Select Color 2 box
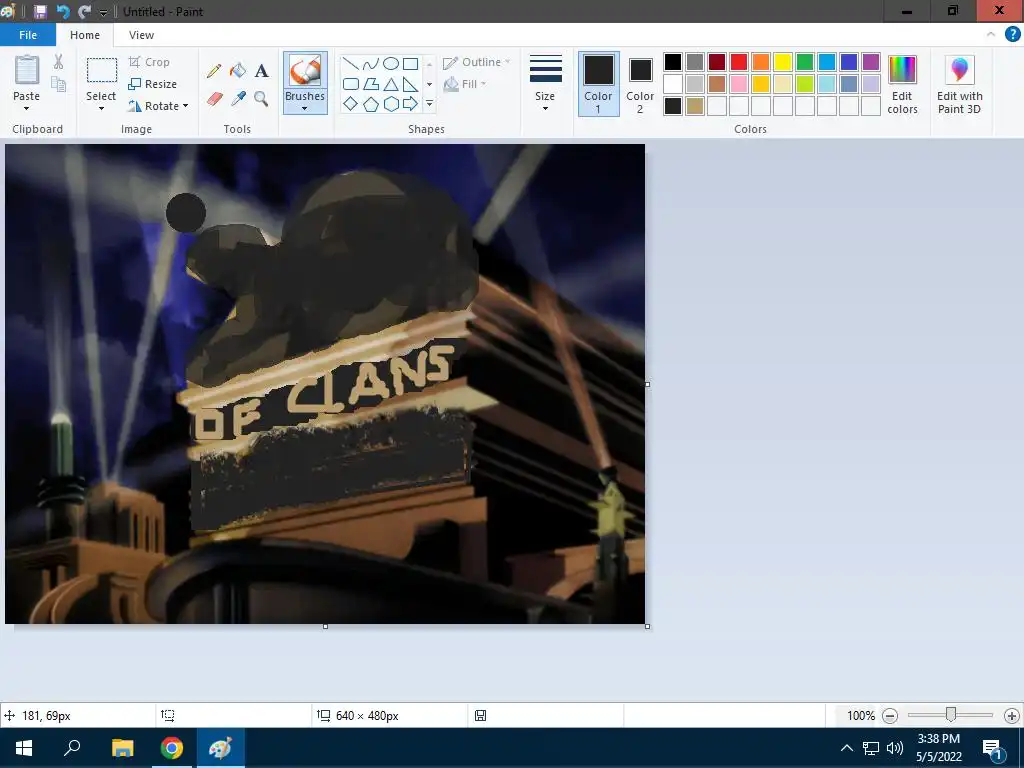1024x768 pixels. tap(640, 84)
